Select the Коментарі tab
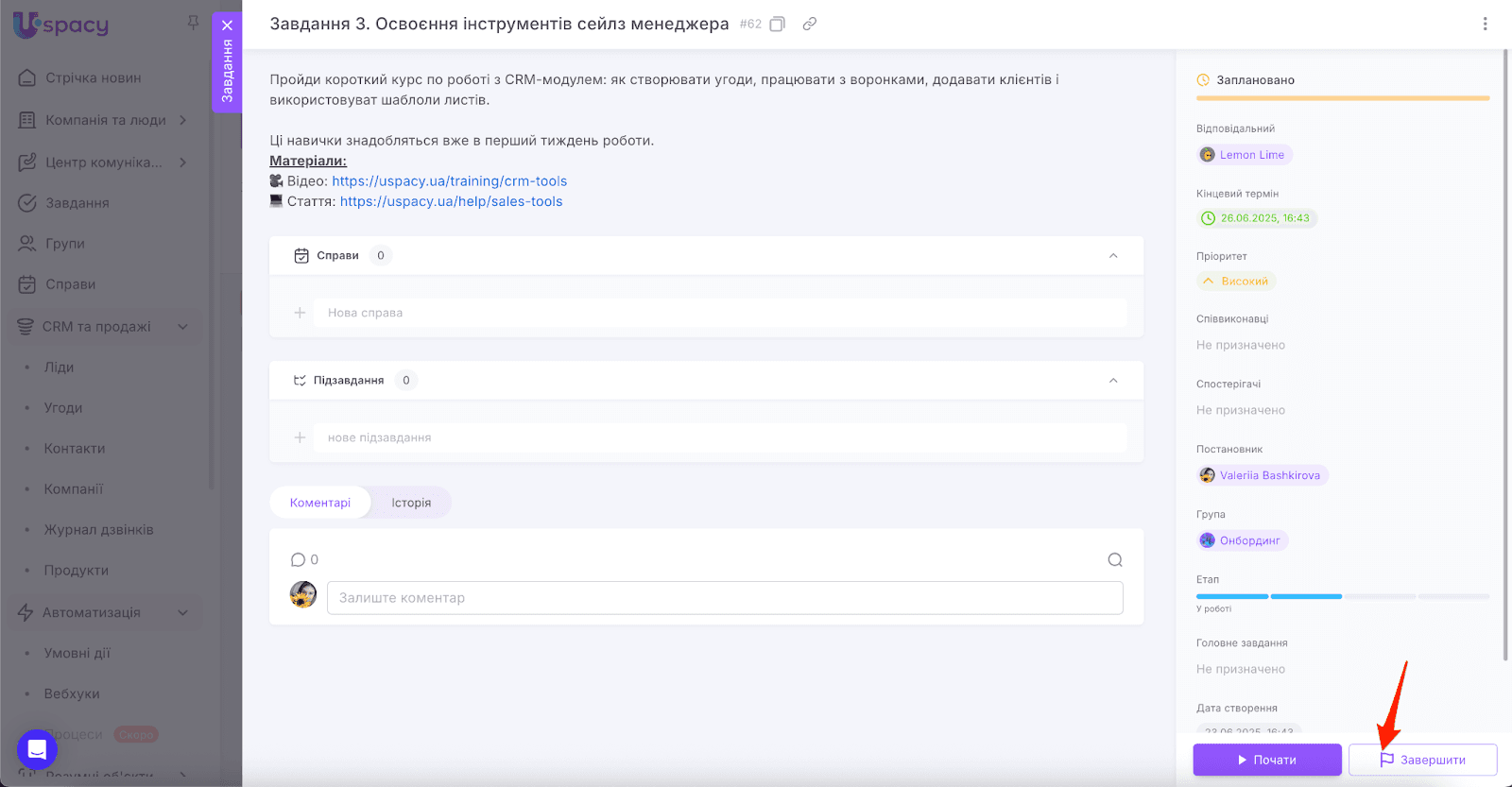 (320, 503)
